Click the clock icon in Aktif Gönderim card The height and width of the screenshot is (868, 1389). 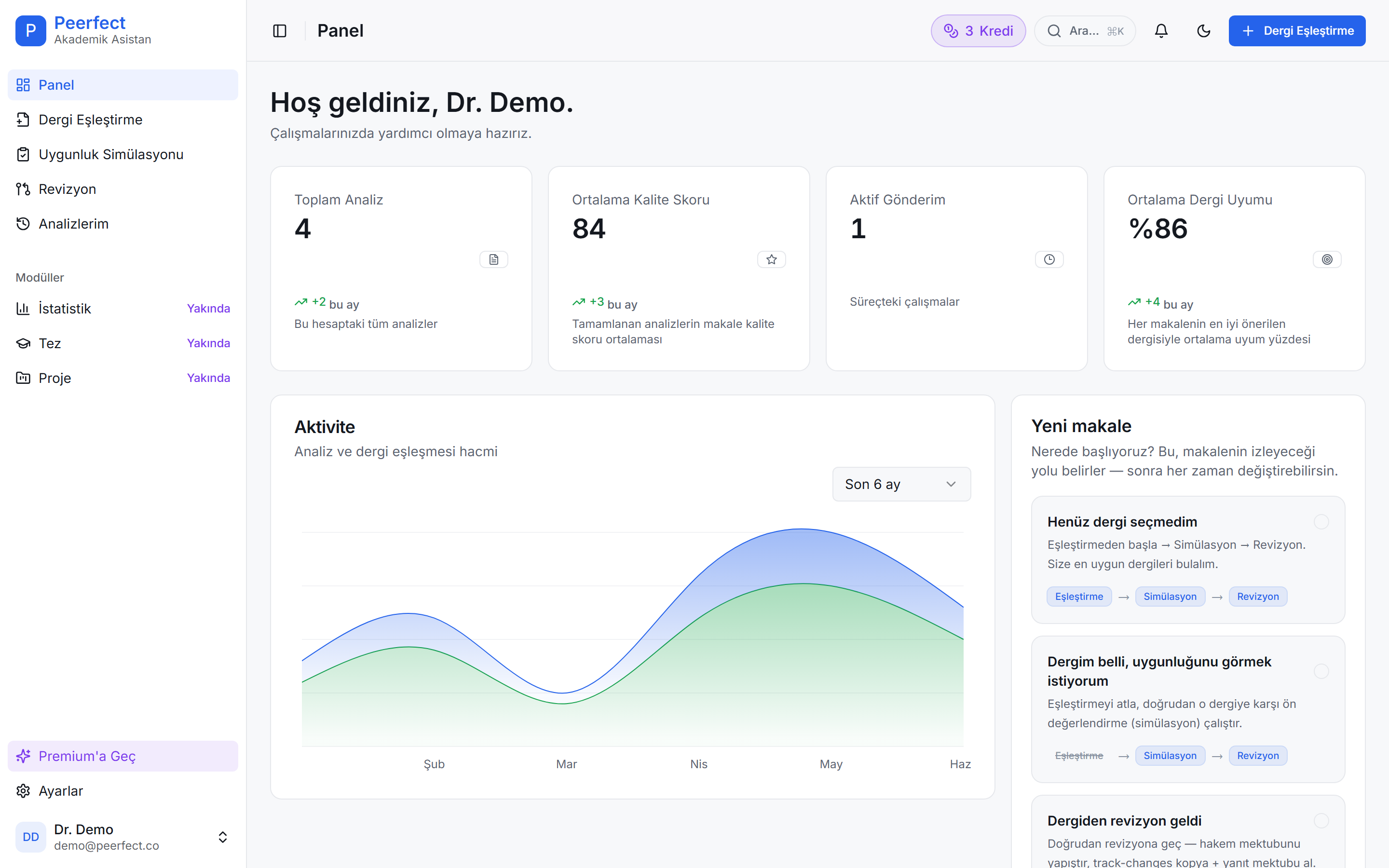point(1049,259)
